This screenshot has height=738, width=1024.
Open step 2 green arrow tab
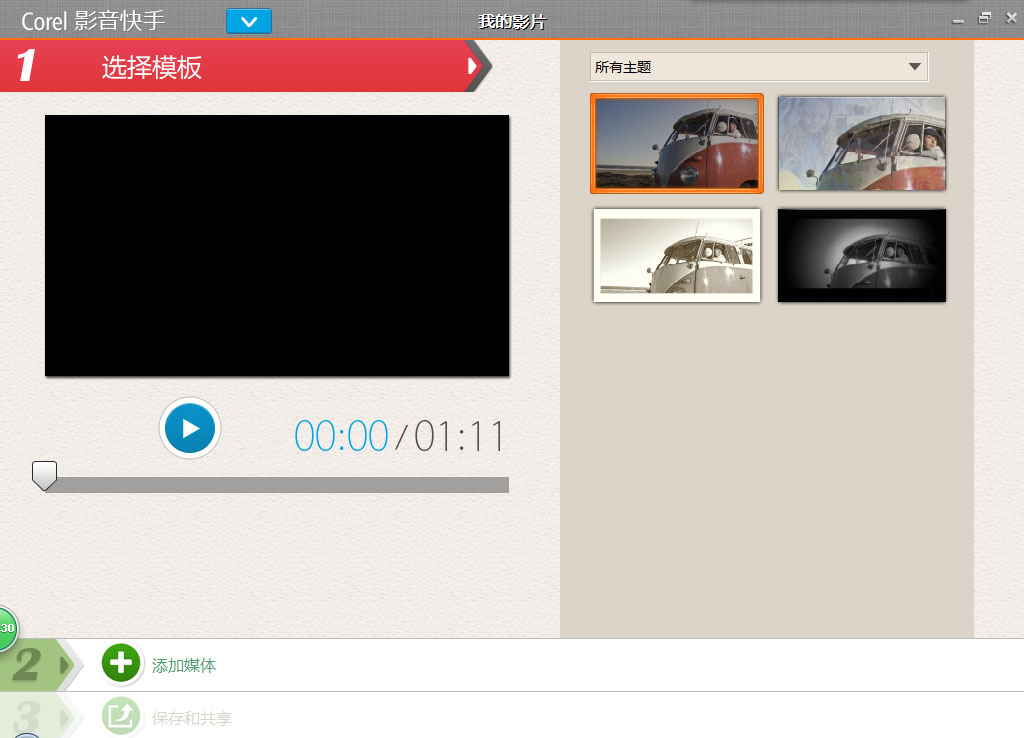(40, 665)
